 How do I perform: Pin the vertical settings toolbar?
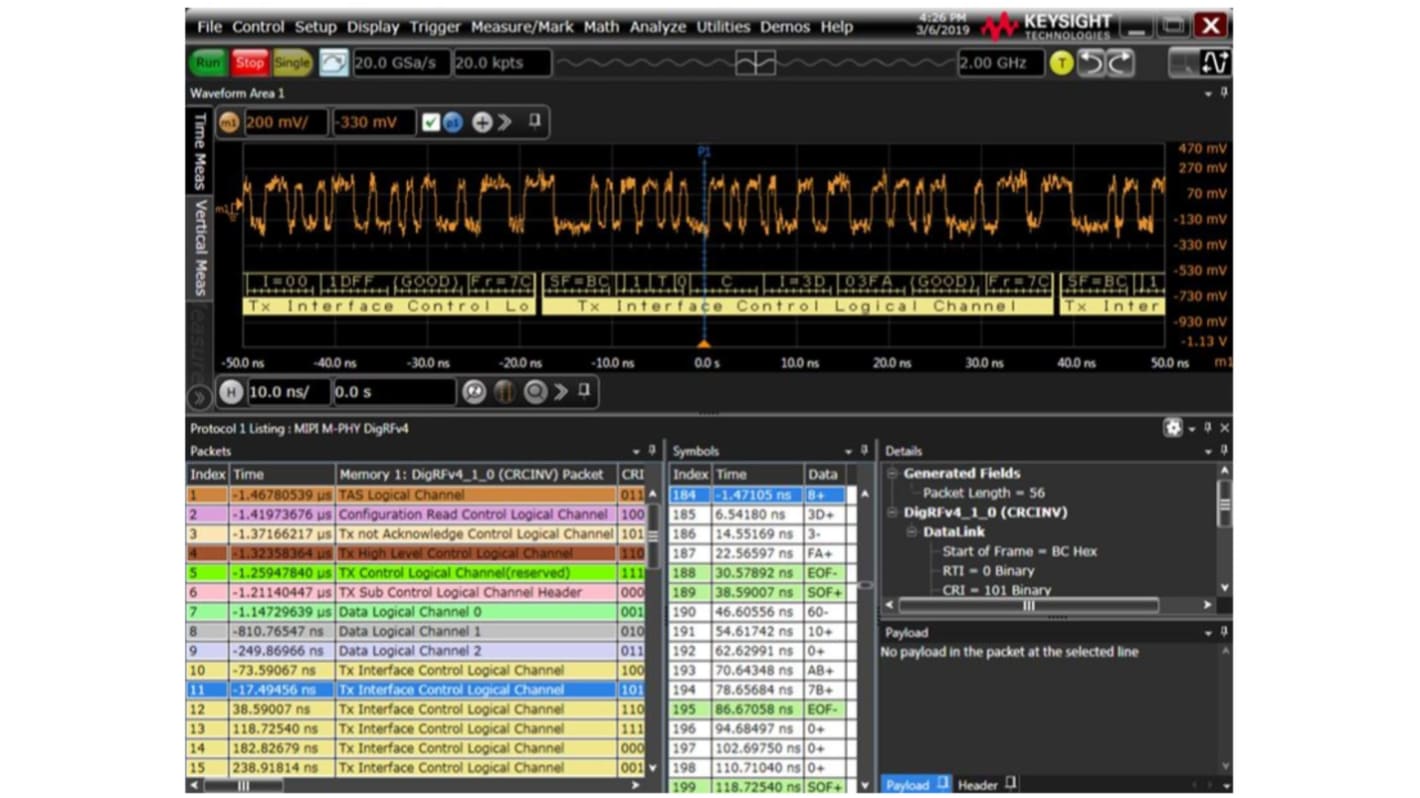[x=535, y=121]
